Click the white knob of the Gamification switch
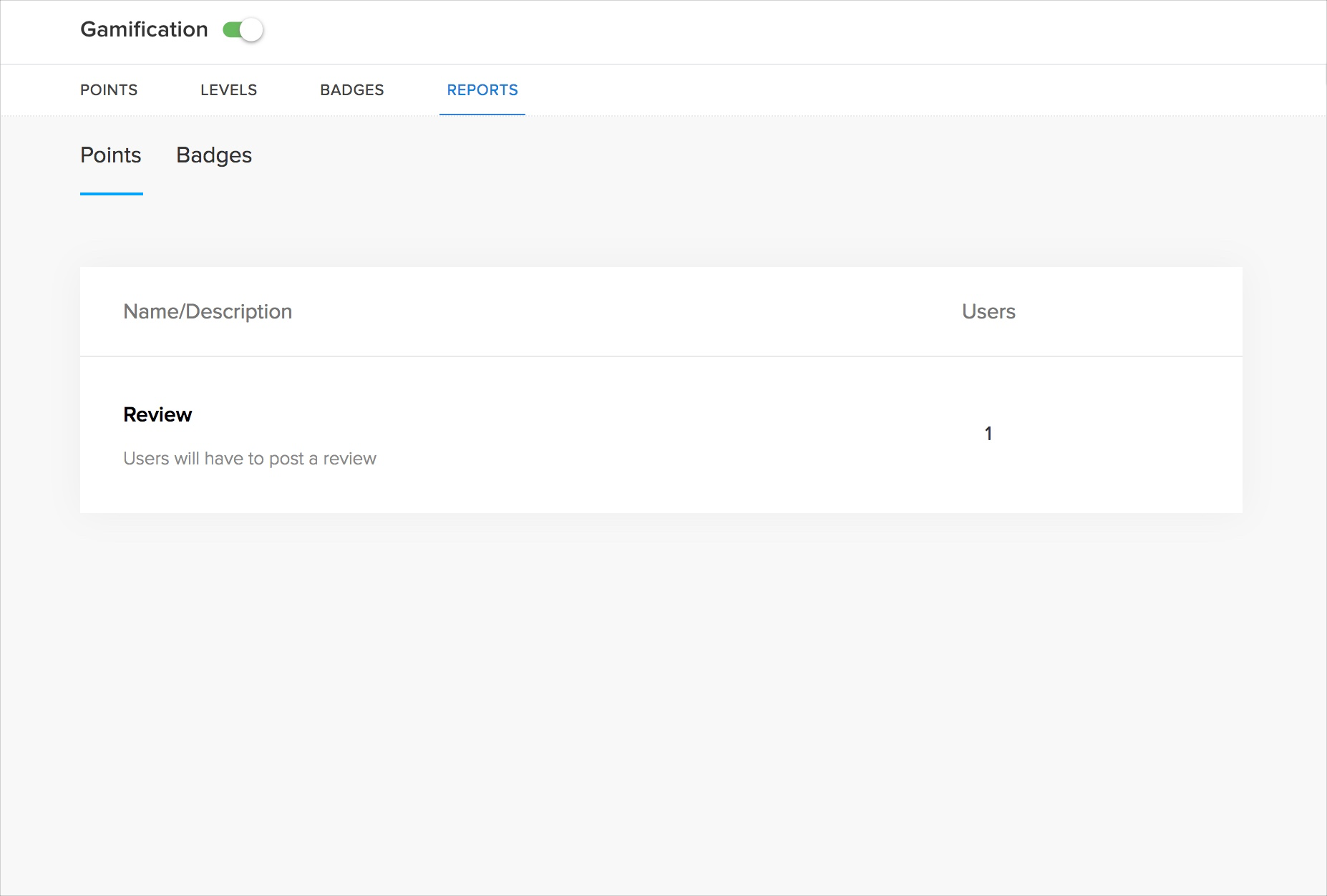 click(251, 30)
